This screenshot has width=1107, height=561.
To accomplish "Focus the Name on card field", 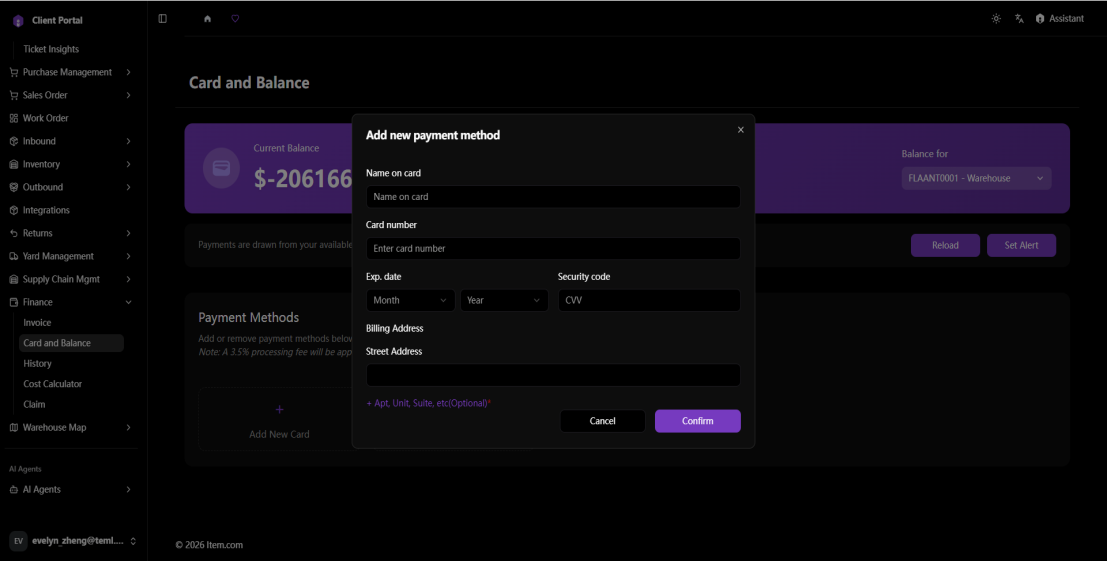I will [x=554, y=197].
